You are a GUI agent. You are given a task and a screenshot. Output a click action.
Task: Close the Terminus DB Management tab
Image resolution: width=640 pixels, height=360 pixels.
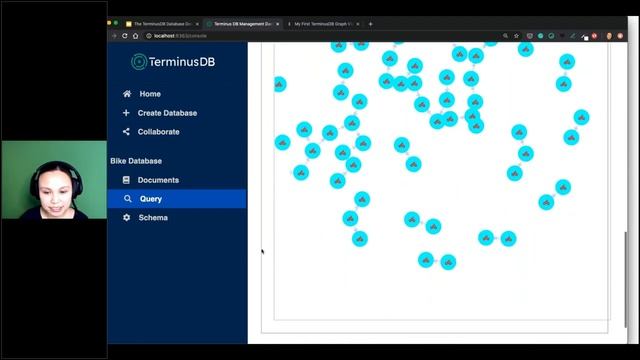click(278, 24)
